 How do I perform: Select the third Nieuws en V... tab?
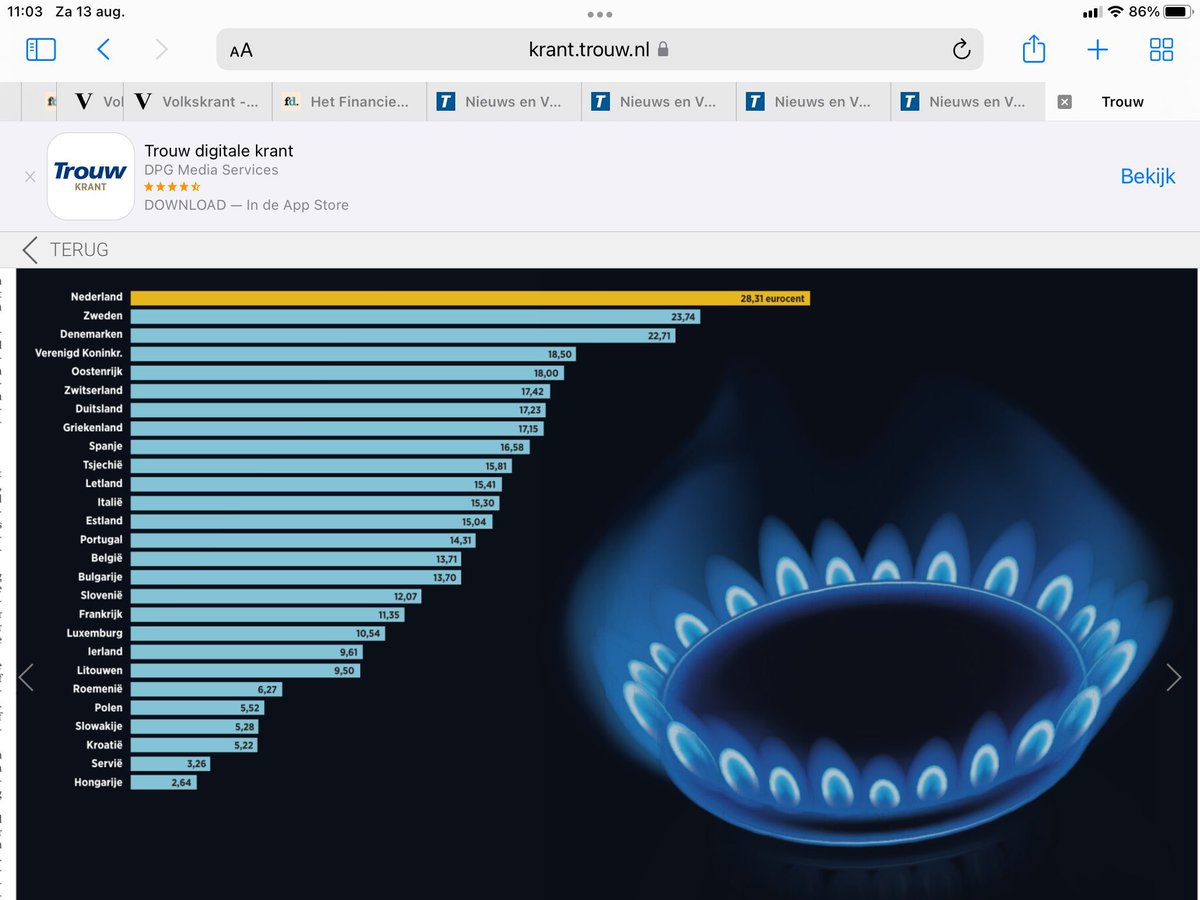point(813,102)
